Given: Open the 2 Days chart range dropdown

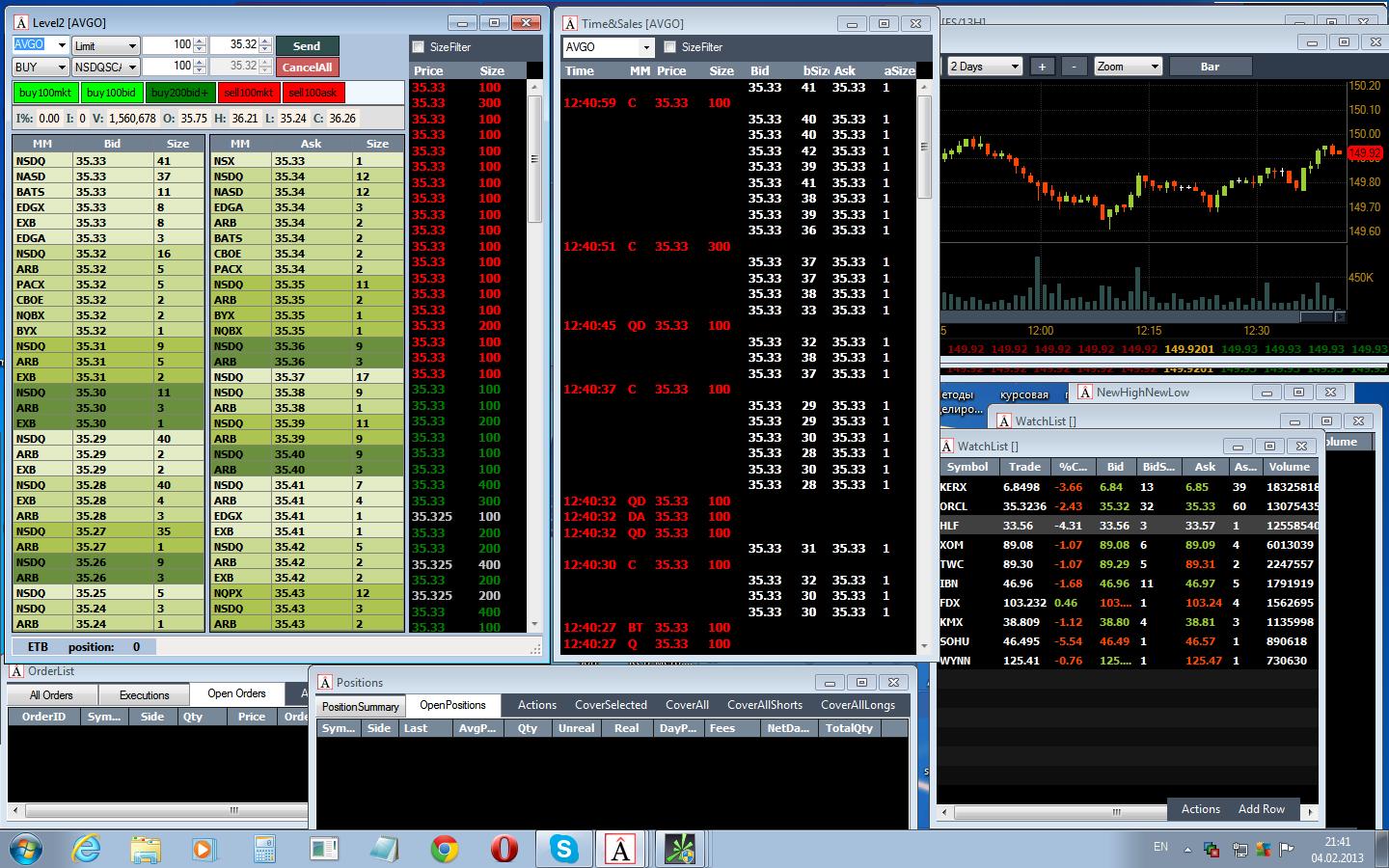Looking at the screenshot, I should [984, 67].
